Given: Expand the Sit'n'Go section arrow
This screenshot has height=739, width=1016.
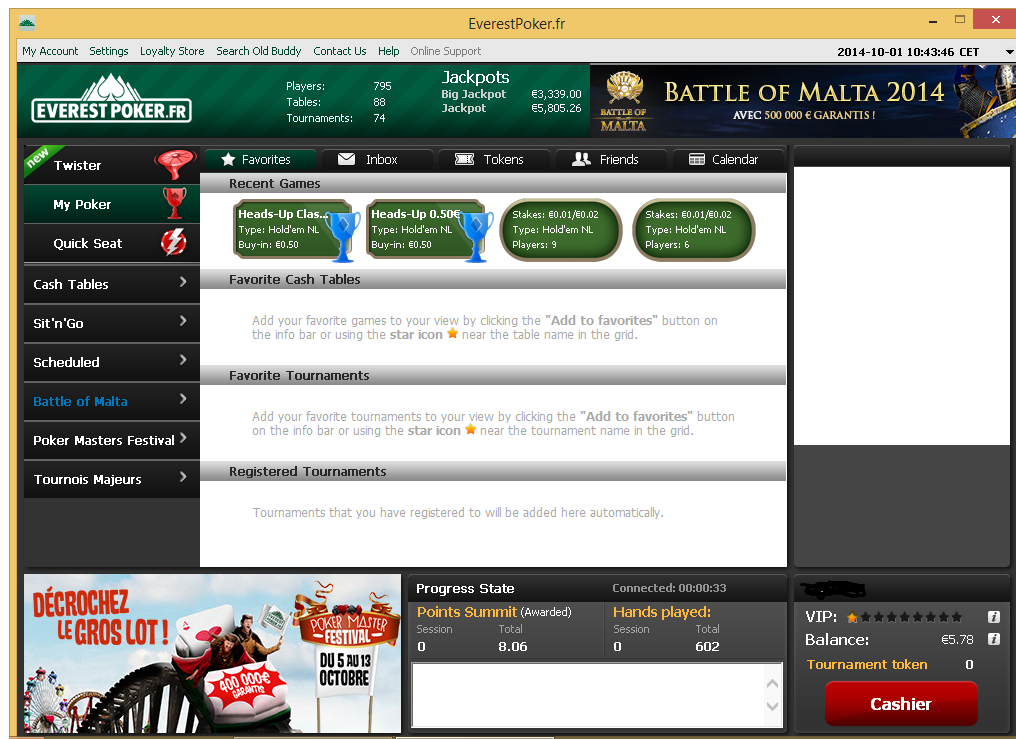Looking at the screenshot, I should point(183,321).
